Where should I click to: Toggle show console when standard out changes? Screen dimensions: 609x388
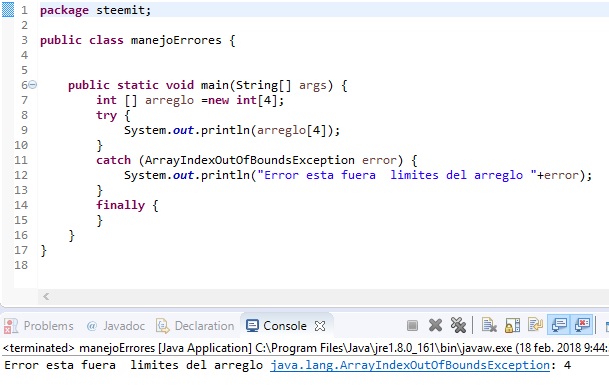tap(559, 325)
